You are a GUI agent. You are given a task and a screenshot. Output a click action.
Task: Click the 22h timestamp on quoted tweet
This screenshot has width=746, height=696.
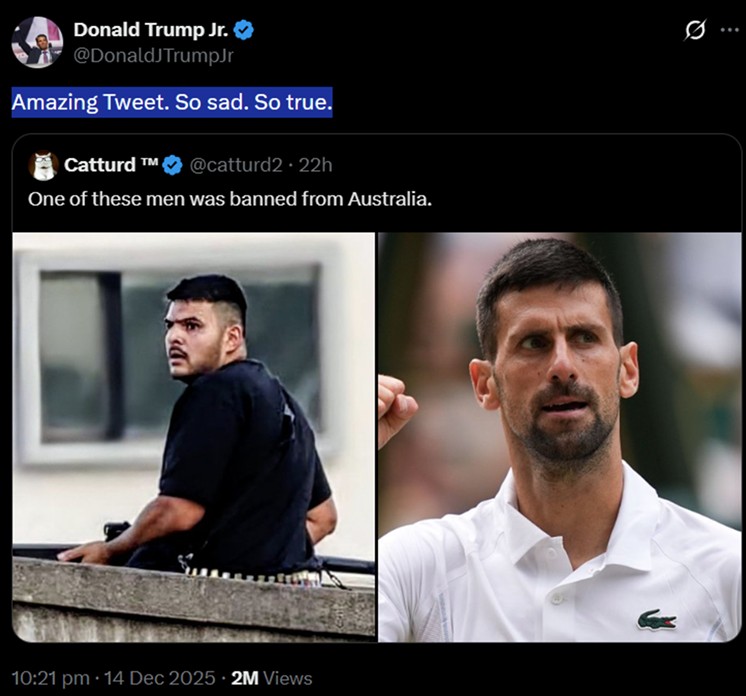tap(316, 165)
